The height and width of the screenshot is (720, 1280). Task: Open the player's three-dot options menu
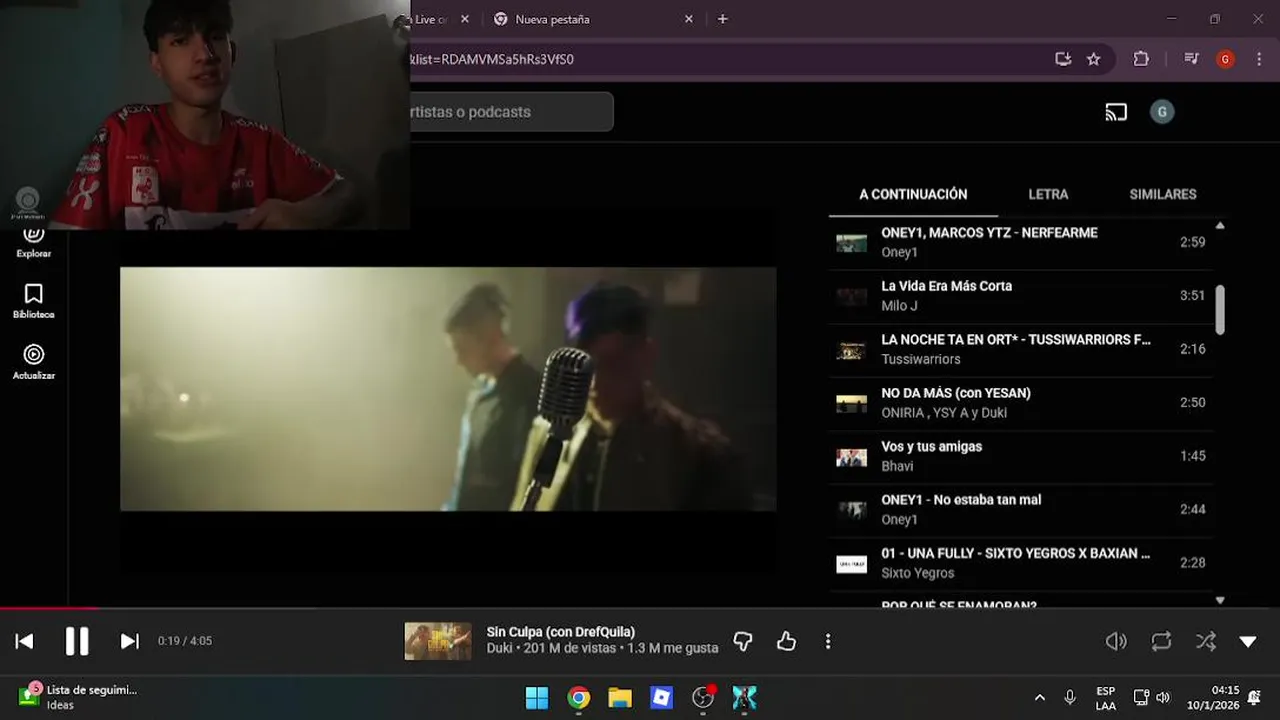click(x=827, y=641)
